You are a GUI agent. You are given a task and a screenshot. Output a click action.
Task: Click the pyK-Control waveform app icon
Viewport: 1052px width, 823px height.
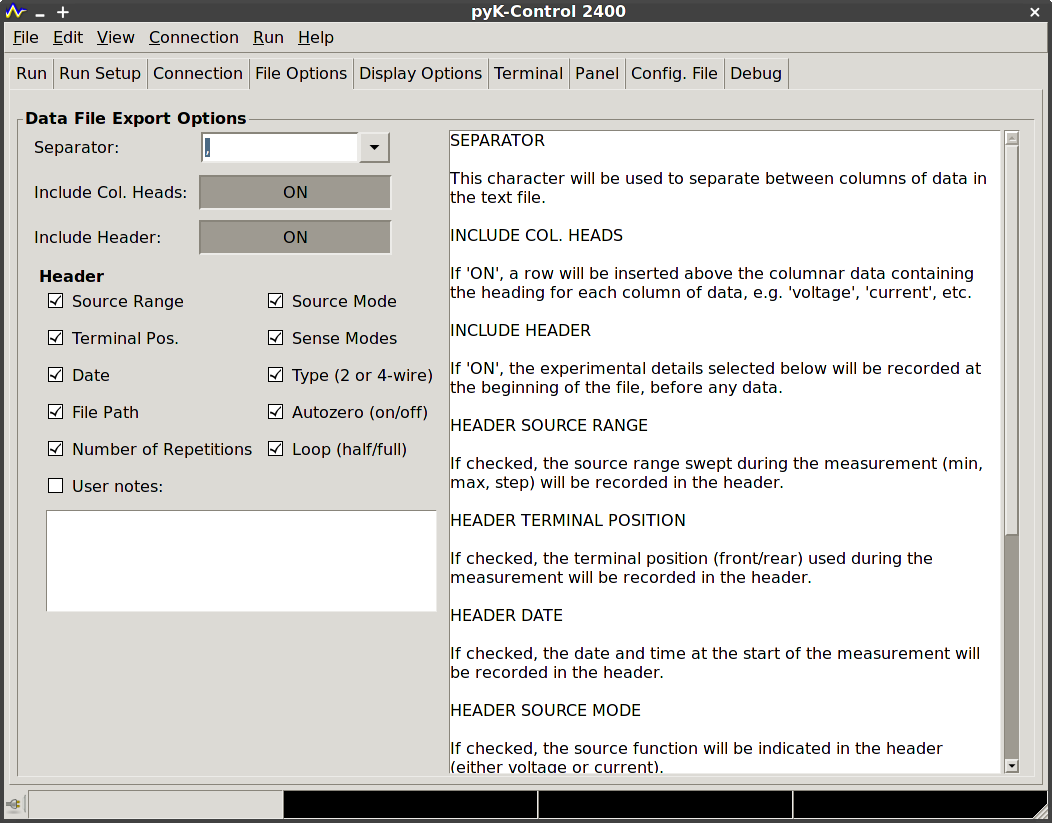coord(15,11)
